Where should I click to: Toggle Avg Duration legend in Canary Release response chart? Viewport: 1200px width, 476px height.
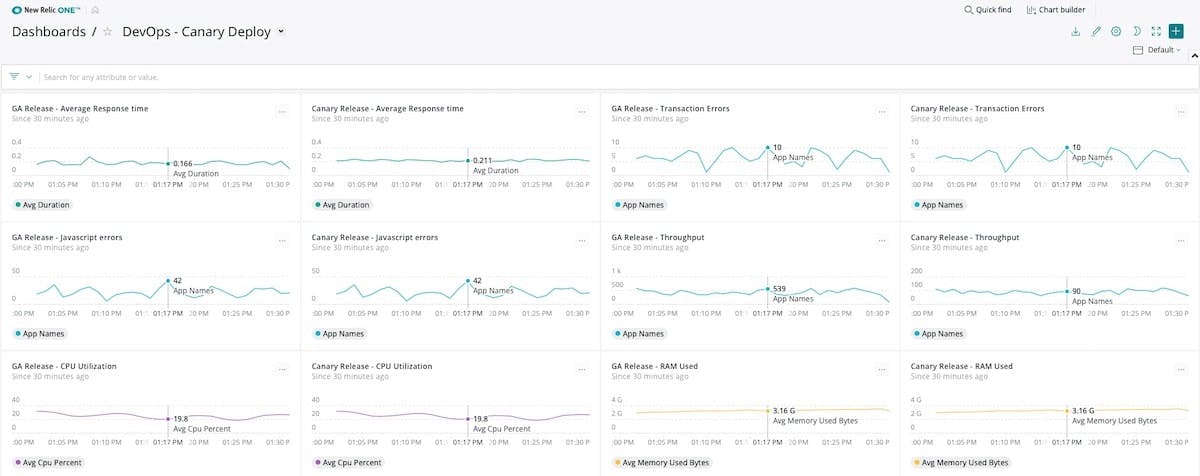tap(341, 205)
